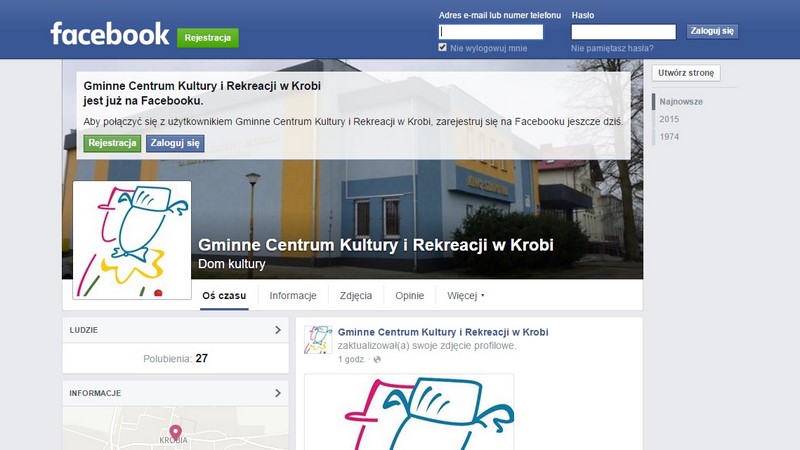
Task: Open the Opinie tab
Action: (409, 295)
